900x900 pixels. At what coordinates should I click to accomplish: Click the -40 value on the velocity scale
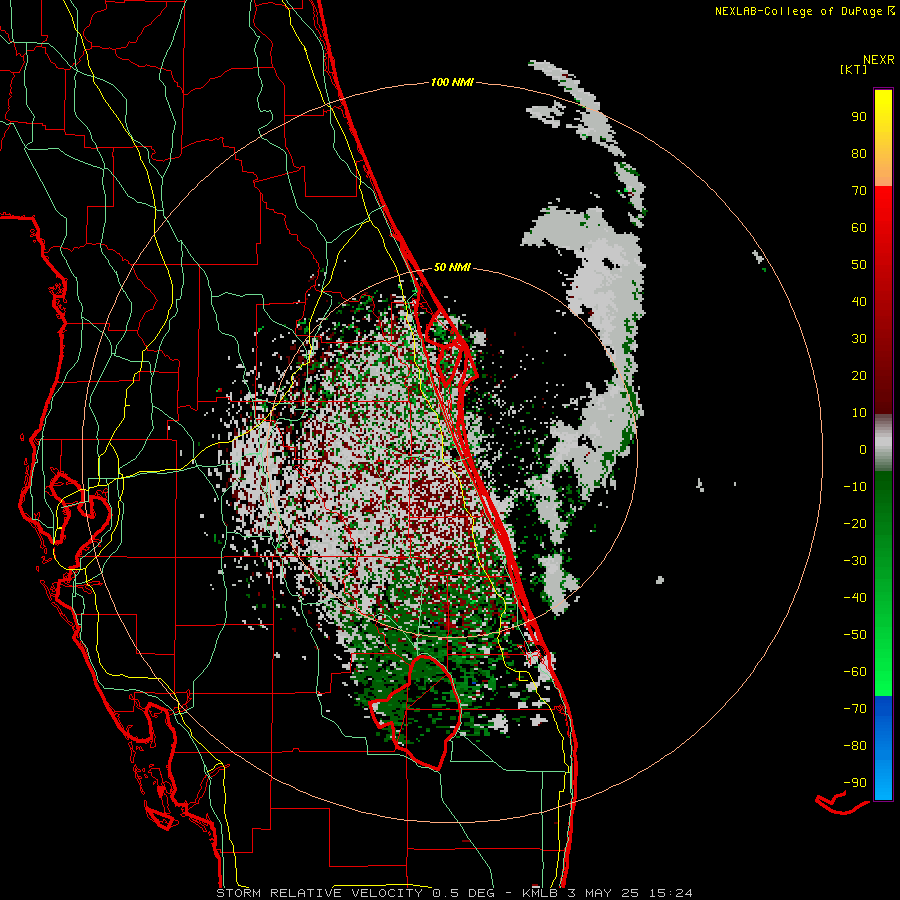pyautogui.click(x=855, y=598)
